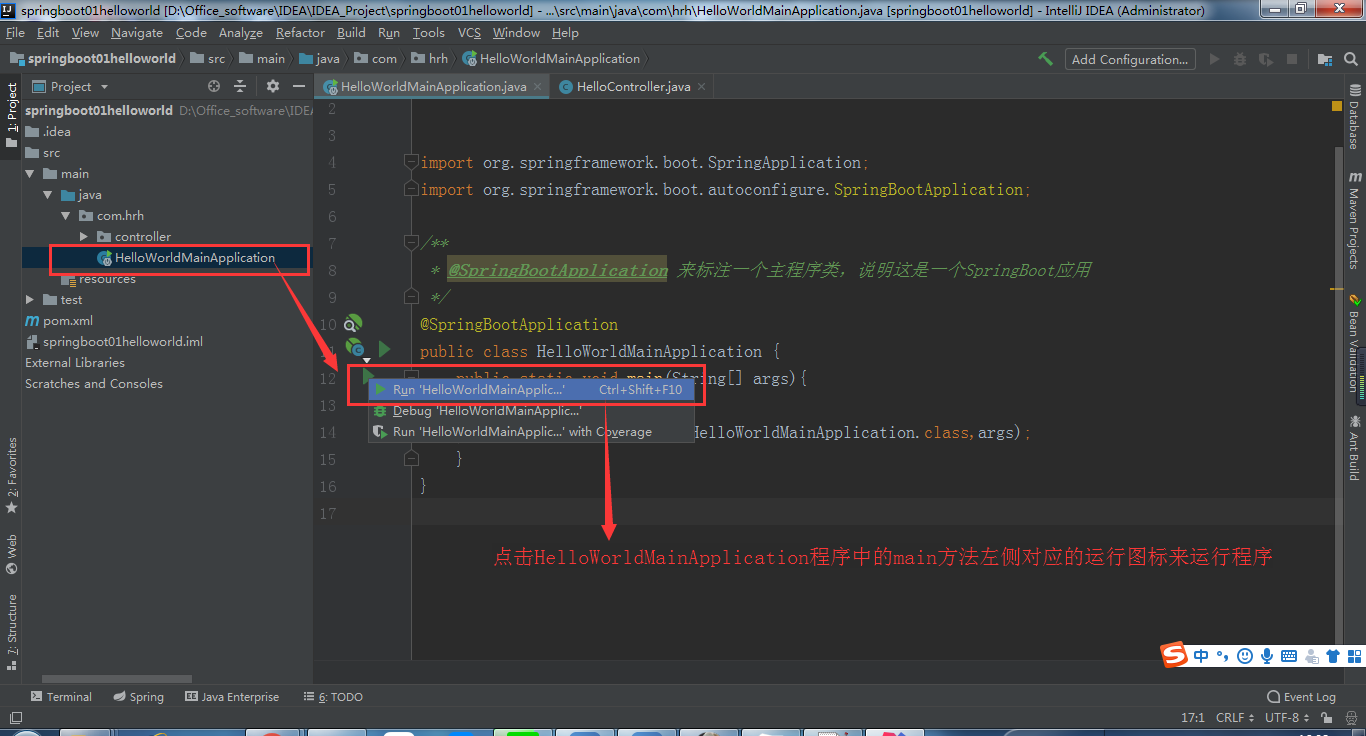Screen dimensions: 1366x736
Task: Click the Sogou skin shirt icon
Action: 1333,656
